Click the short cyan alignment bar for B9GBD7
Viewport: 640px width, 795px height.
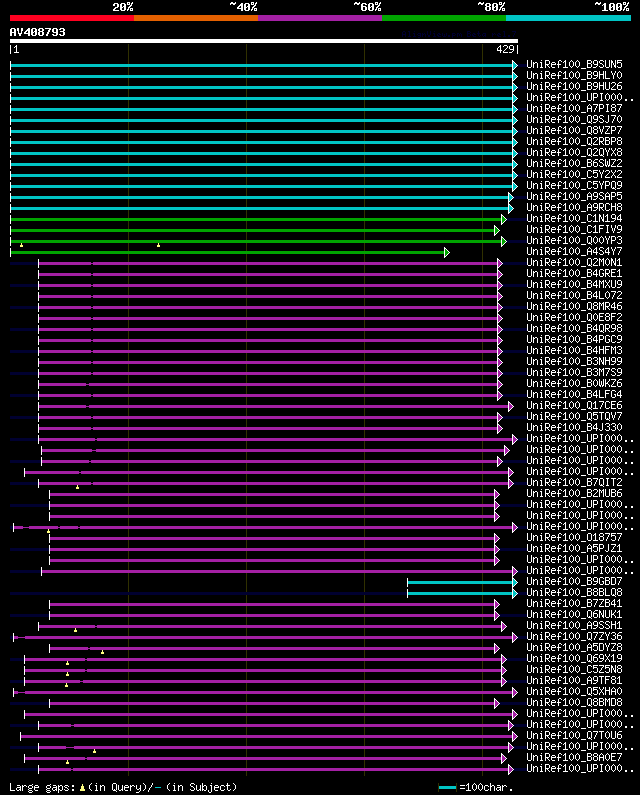(463, 583)
